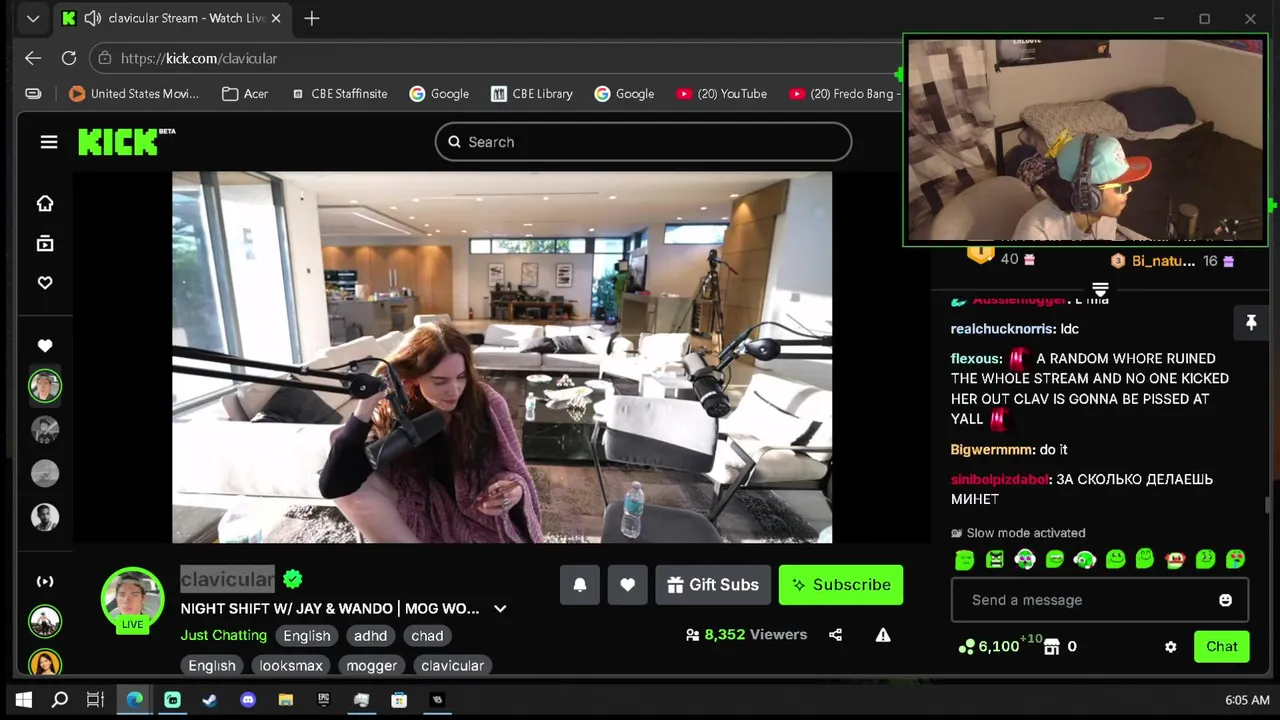This screenshot has height=720, width=1280.
Task: Report stream using warning triangle icon
Action: coord(883,635)
